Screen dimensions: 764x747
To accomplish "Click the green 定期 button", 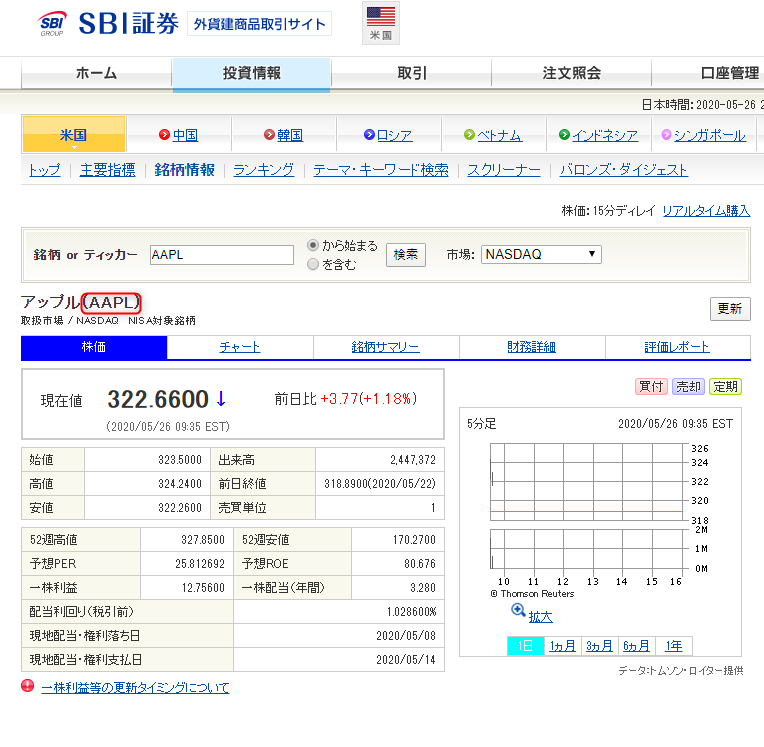I will click(725, 386).
